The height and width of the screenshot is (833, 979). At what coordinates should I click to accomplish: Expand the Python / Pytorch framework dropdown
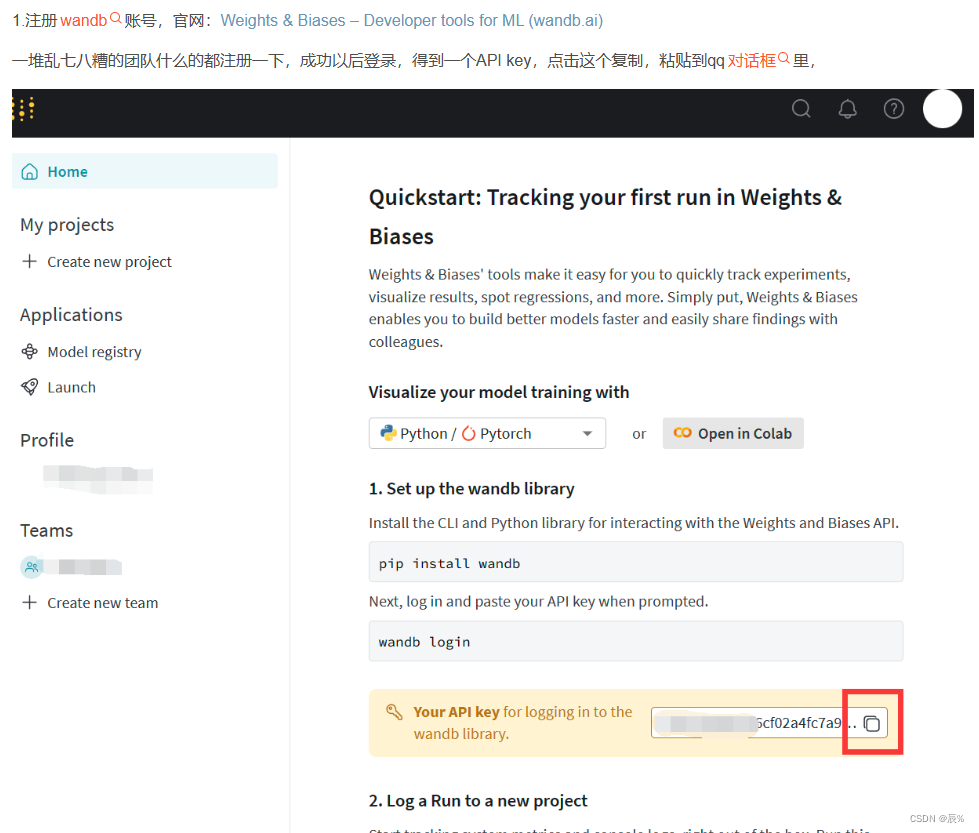(x=487, y=433)
